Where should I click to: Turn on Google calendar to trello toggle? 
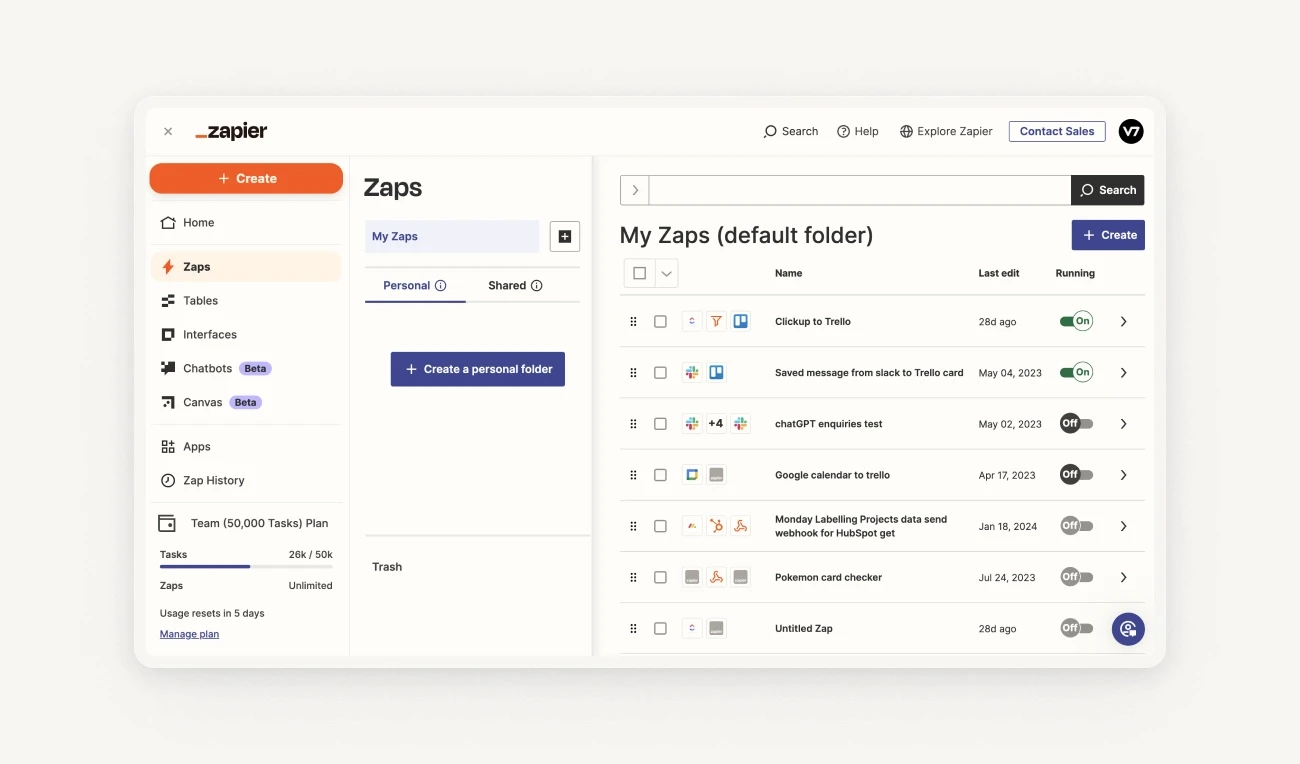pos(1076,475)
